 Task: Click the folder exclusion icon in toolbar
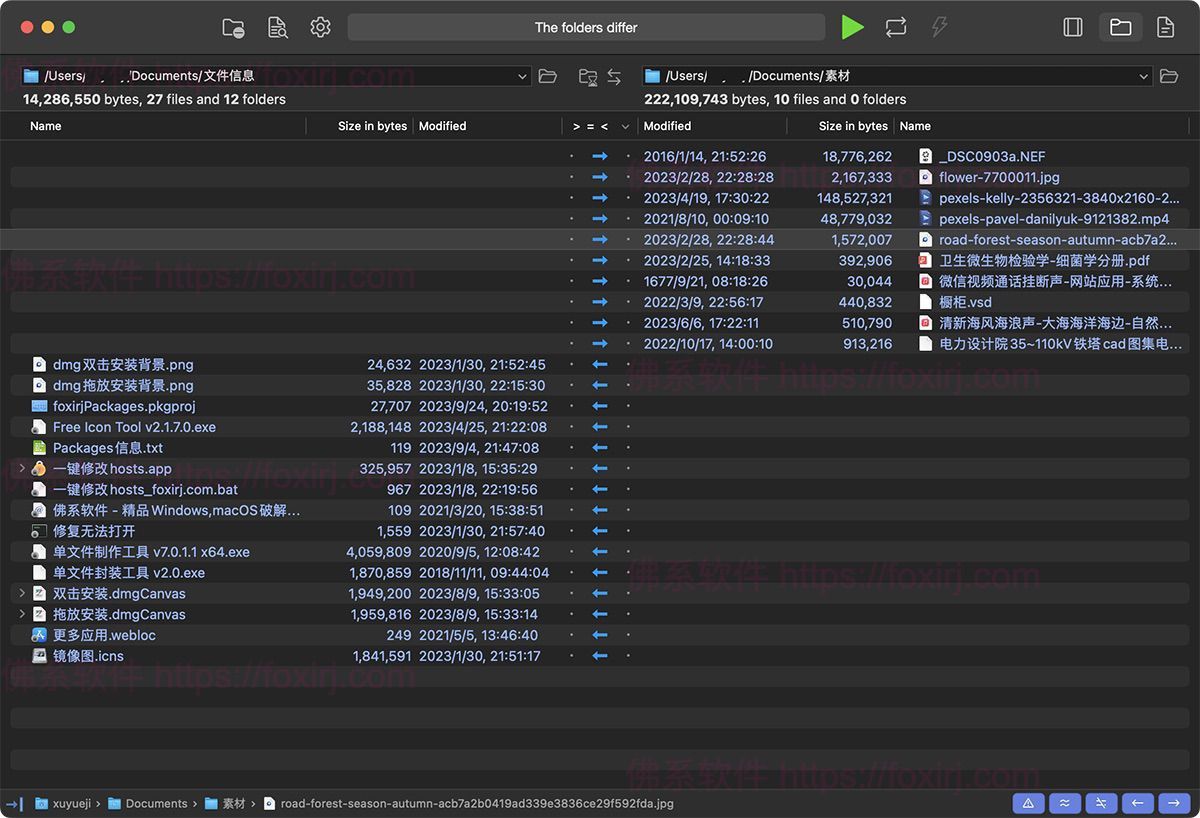click(x=233, y=28)
